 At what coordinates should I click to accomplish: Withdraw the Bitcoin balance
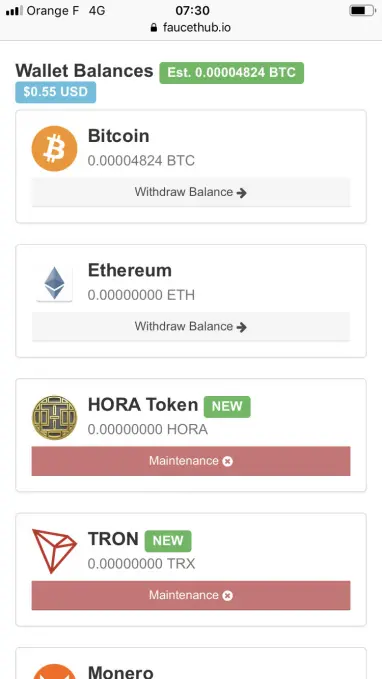coord(191,192)
